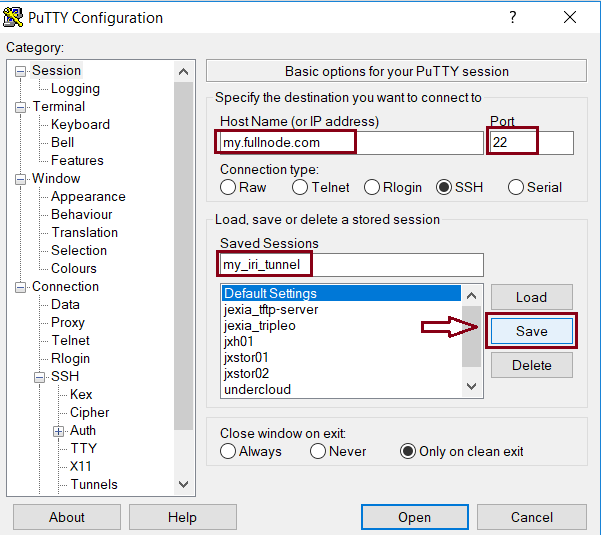The image size is (601, 535).
Task: Click the PuTTY icon in title bar
Action: coord(13,18)
